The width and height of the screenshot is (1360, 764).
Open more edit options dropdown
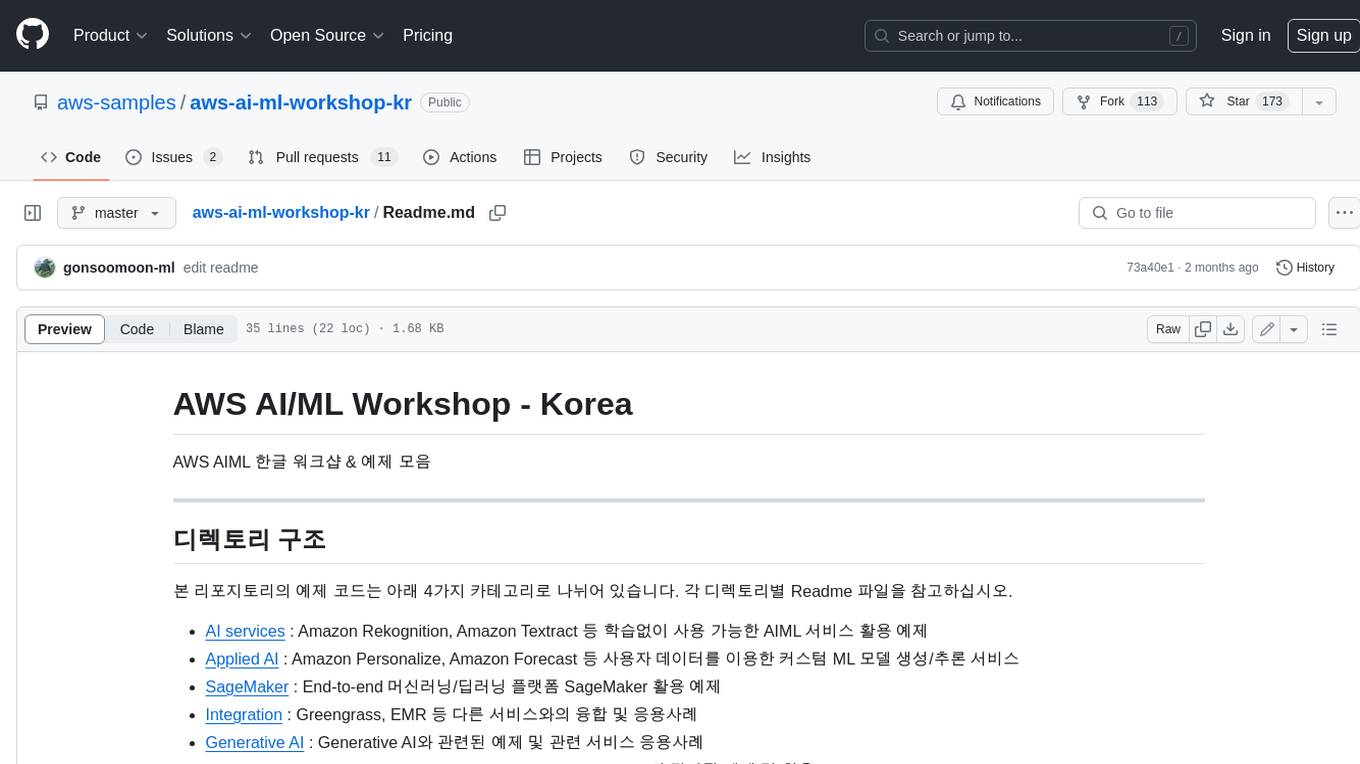[x=1294, y=329]
